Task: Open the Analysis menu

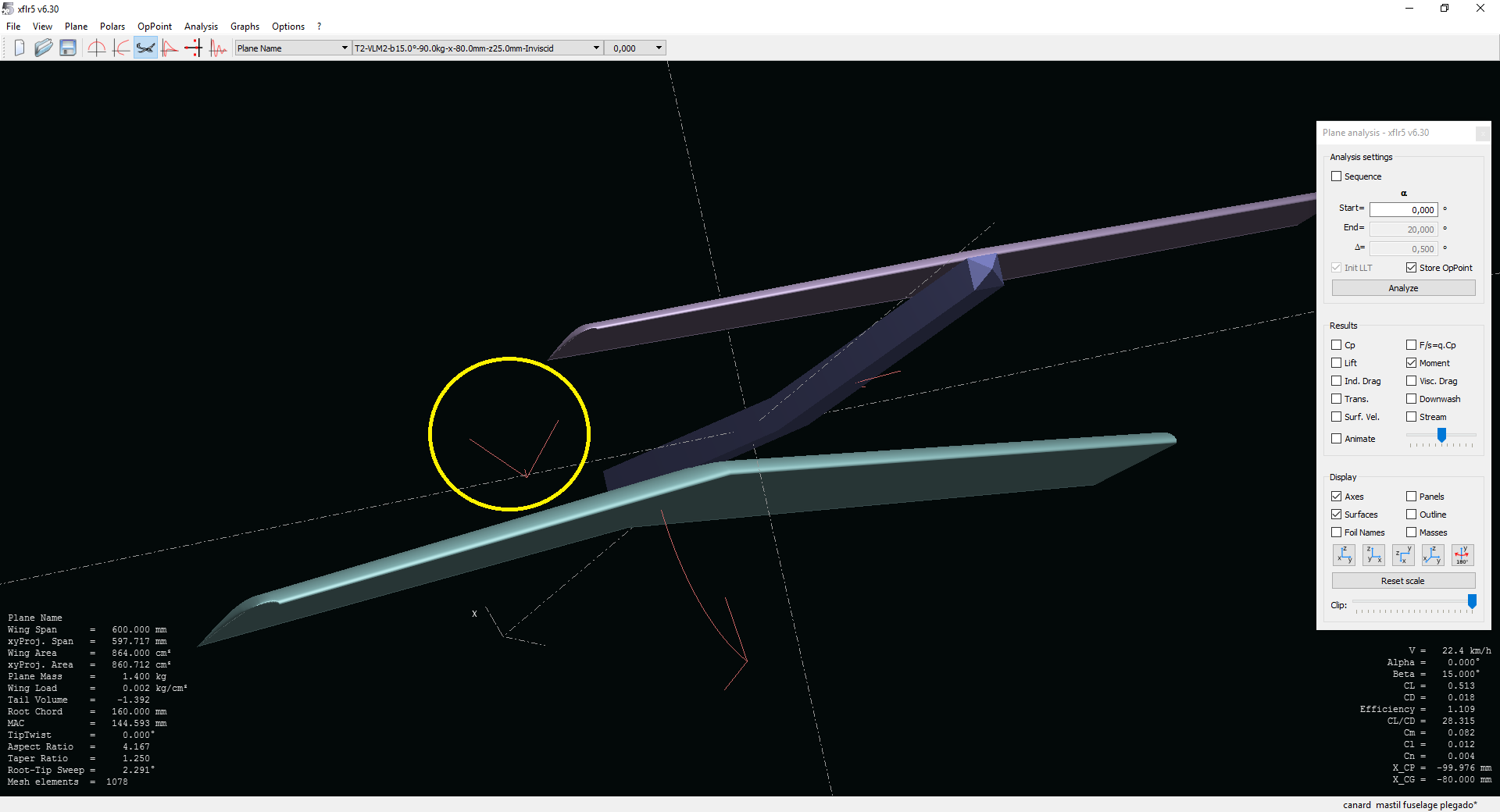Action: point(201,27)
